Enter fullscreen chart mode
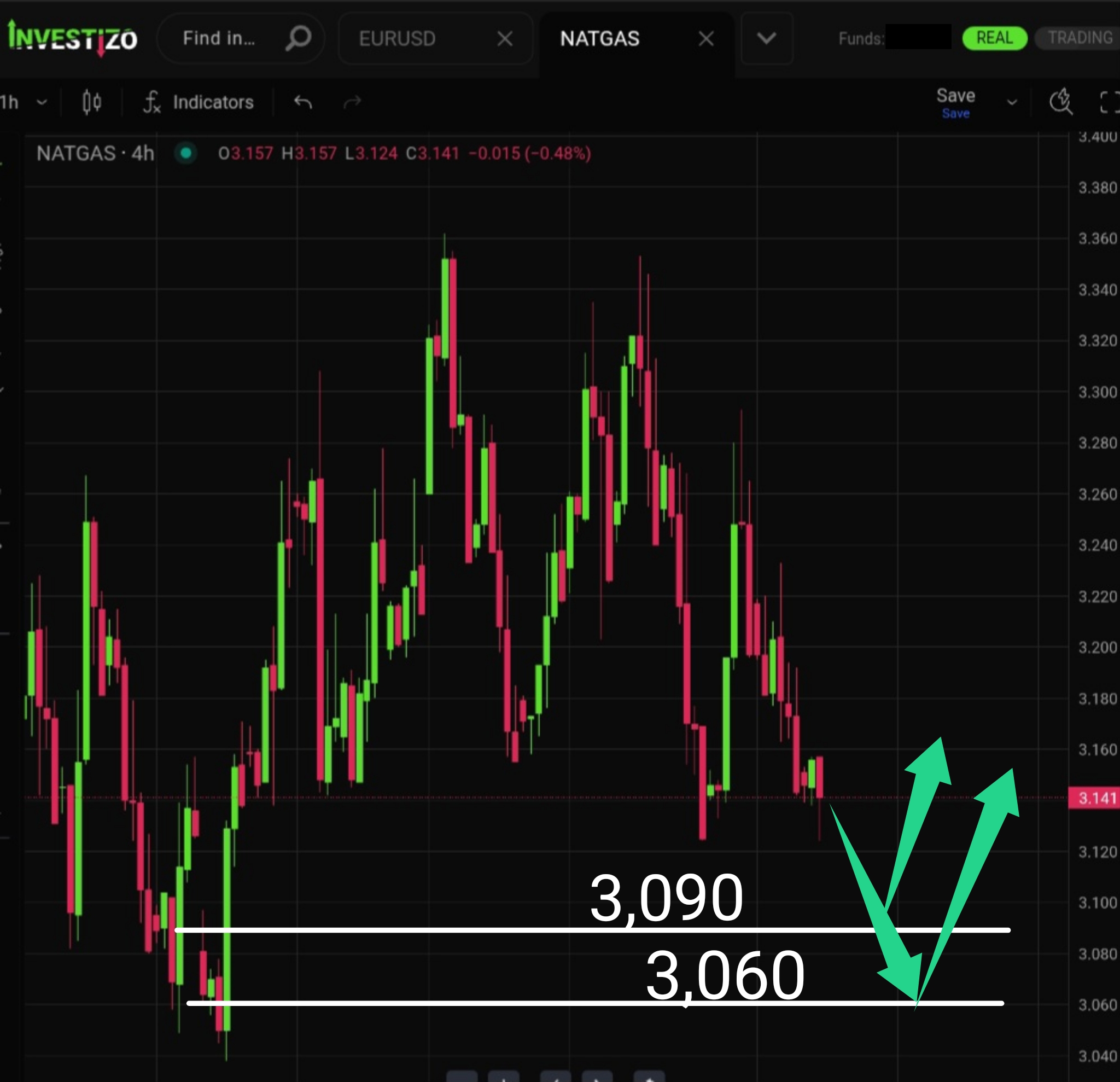The width and height of the screenshot is (1120, 1082). click(1109, 102)
